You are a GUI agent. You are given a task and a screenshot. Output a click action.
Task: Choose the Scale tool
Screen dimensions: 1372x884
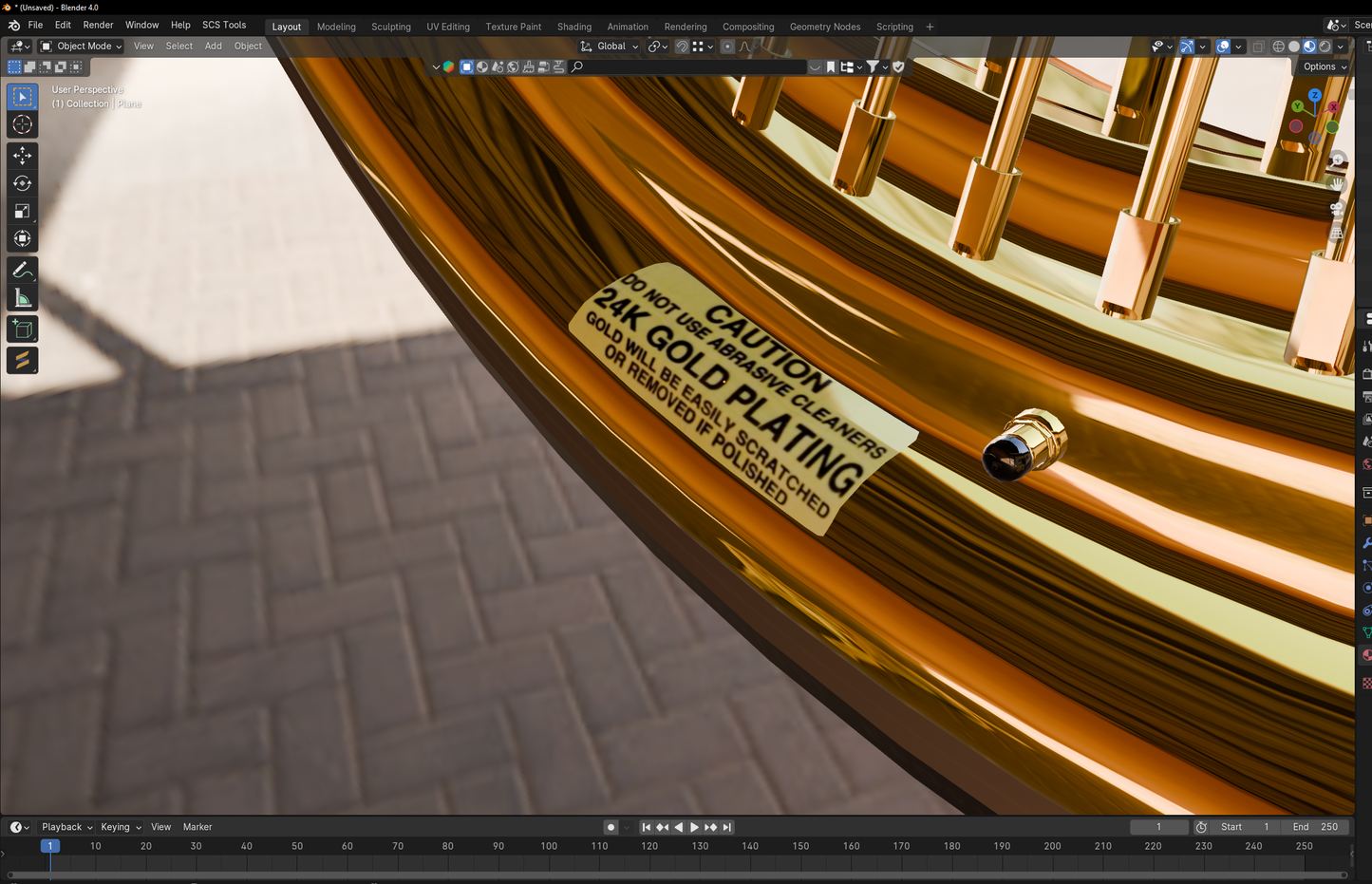click(x=23, y=212)
